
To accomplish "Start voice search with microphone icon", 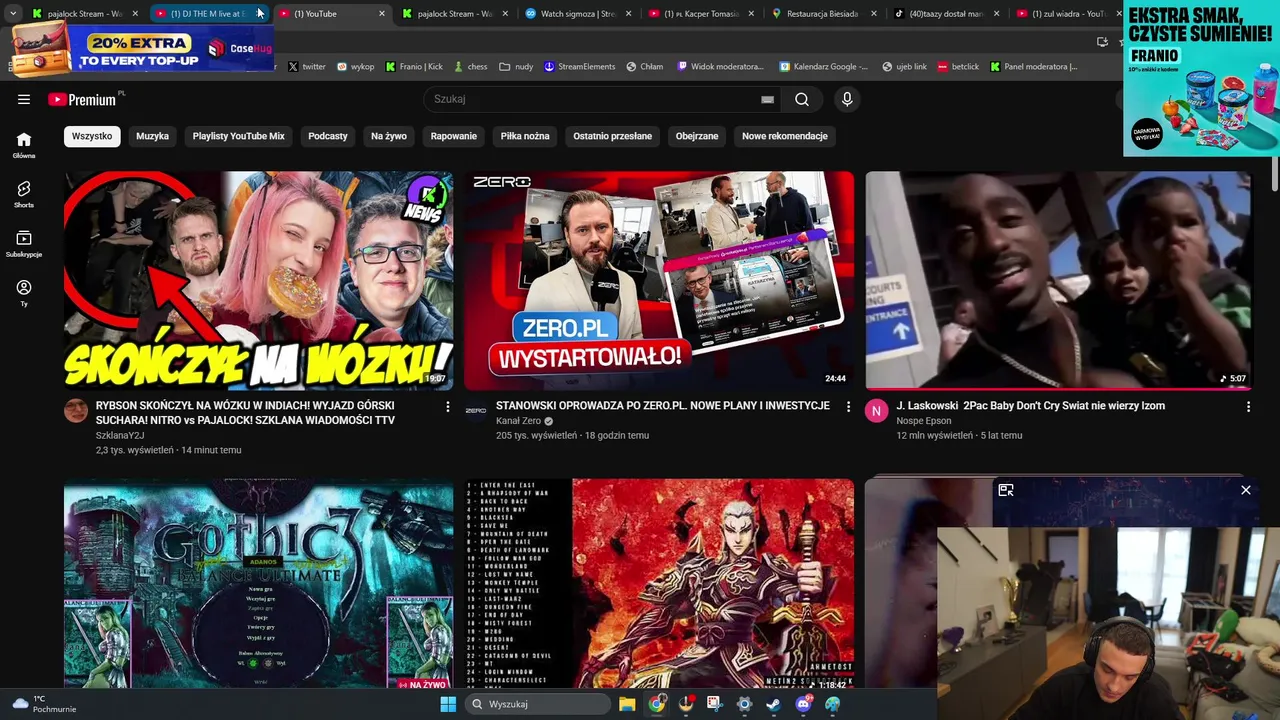I will [847, 99].
